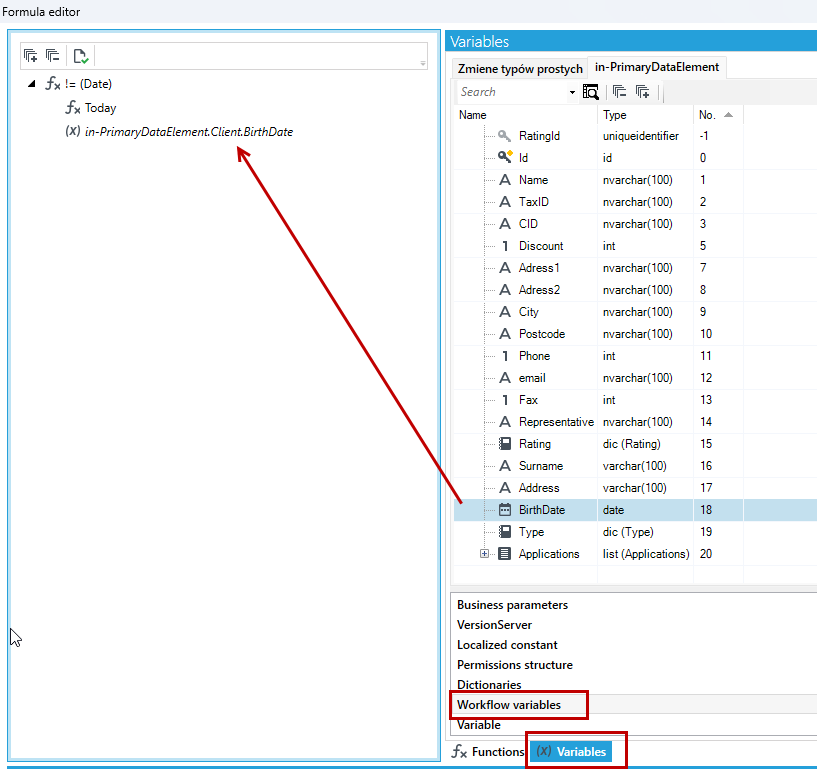The height and width of the screenshot is (769, 817).
Task: Click the key icon of the Id row
Action: (505, 157)
